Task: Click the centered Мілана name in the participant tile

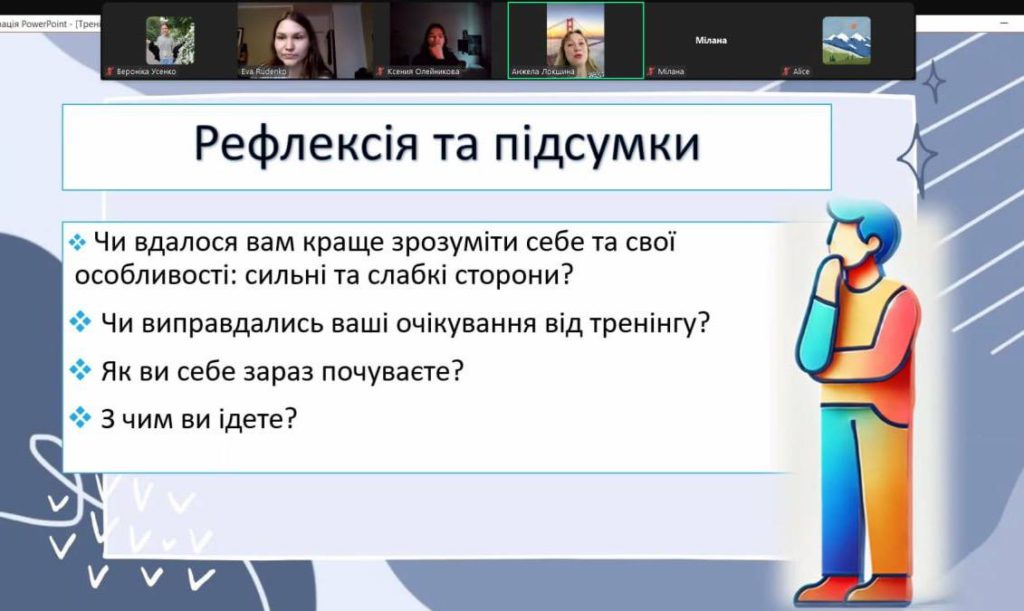Action: (x=711, y=40)
